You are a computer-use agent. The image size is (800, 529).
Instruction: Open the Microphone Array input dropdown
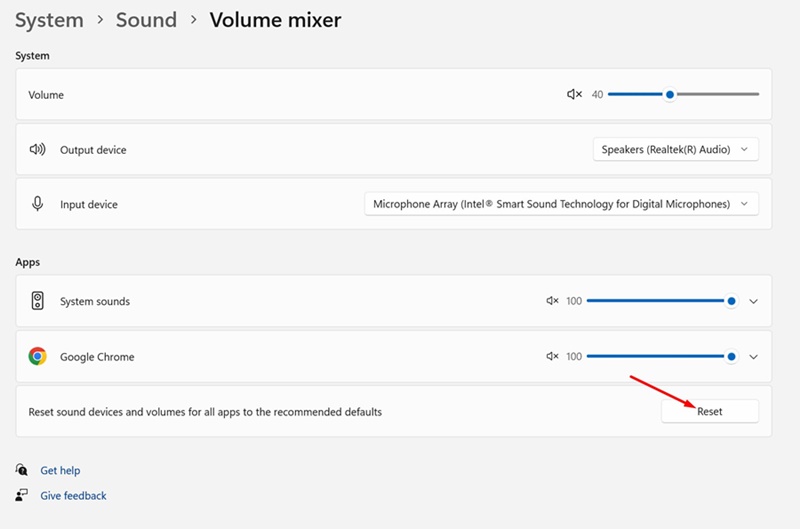pyautogui.click(x=560, y=204)
